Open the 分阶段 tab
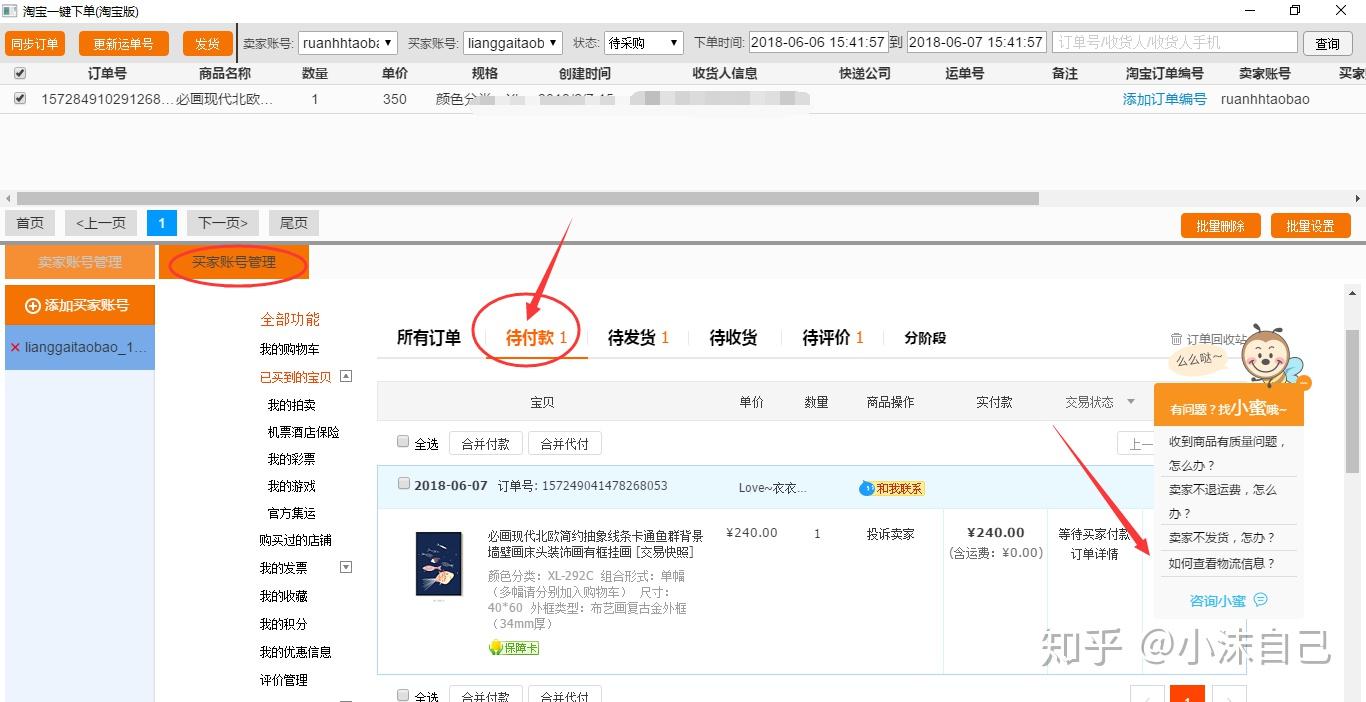This screenshot has width=1366, height=702. (925, 338)
